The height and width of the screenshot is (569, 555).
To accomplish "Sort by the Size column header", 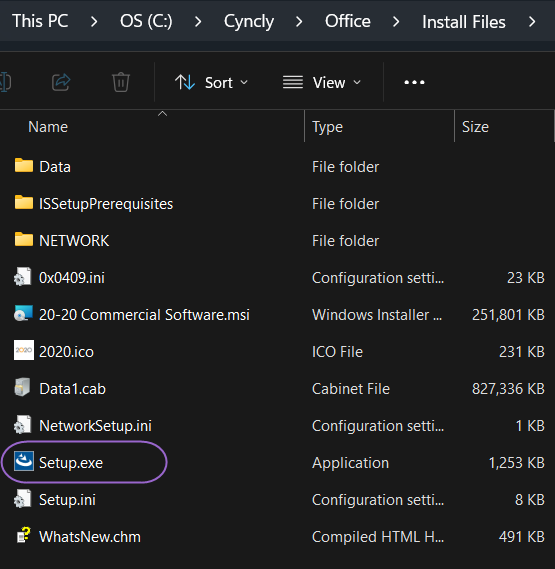I will coord(475,127).
